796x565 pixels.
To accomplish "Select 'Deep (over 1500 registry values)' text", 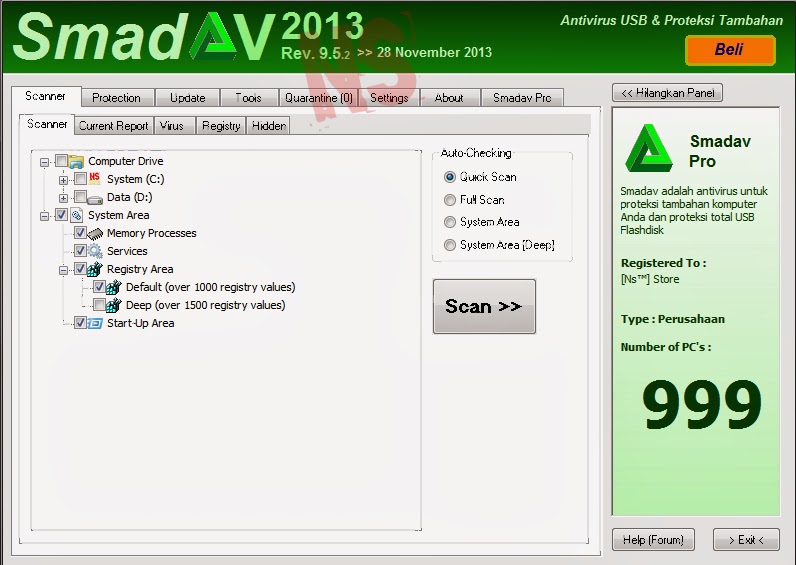I will click(x=206, y=305).
